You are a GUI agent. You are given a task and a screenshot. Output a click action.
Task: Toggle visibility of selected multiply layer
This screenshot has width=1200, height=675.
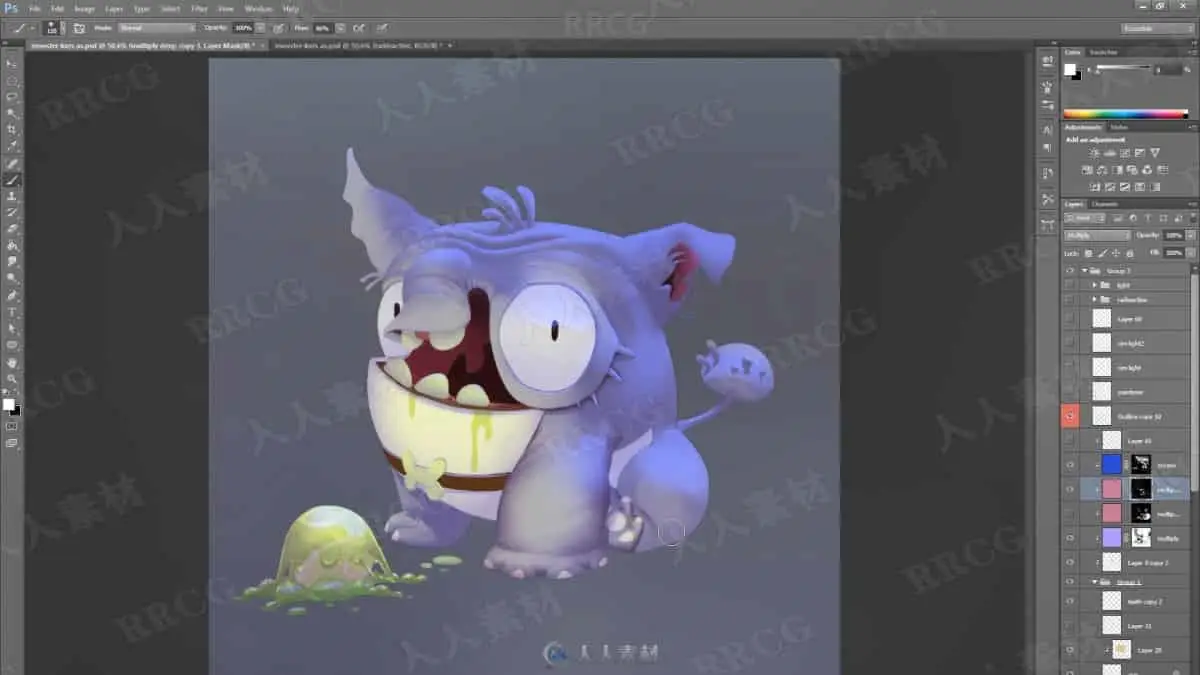tap(1070, 489)
